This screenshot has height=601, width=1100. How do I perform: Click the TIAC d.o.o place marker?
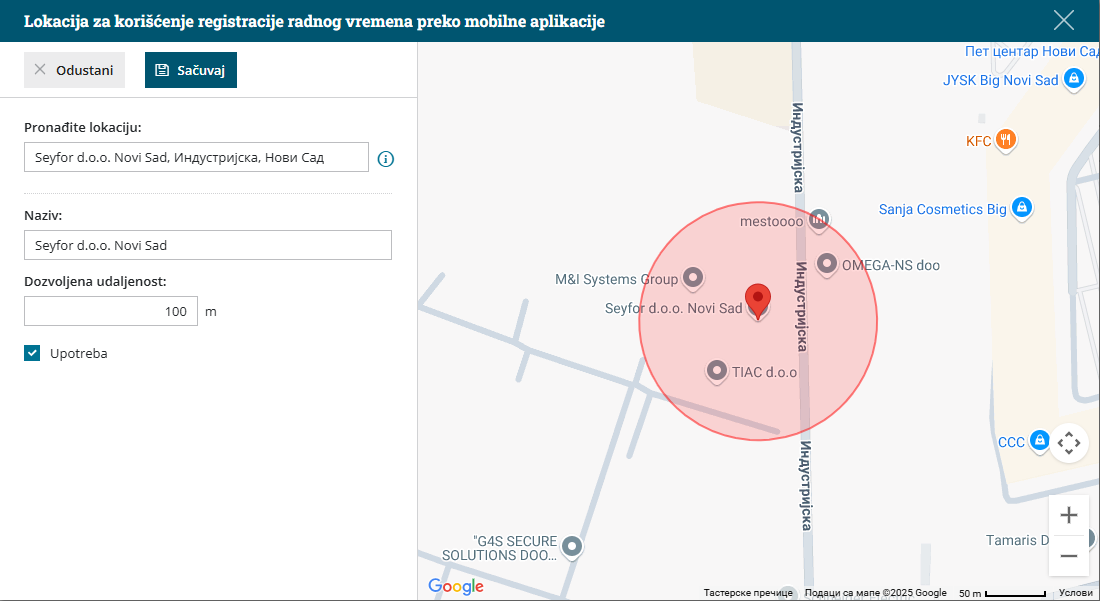pos(716,370)
